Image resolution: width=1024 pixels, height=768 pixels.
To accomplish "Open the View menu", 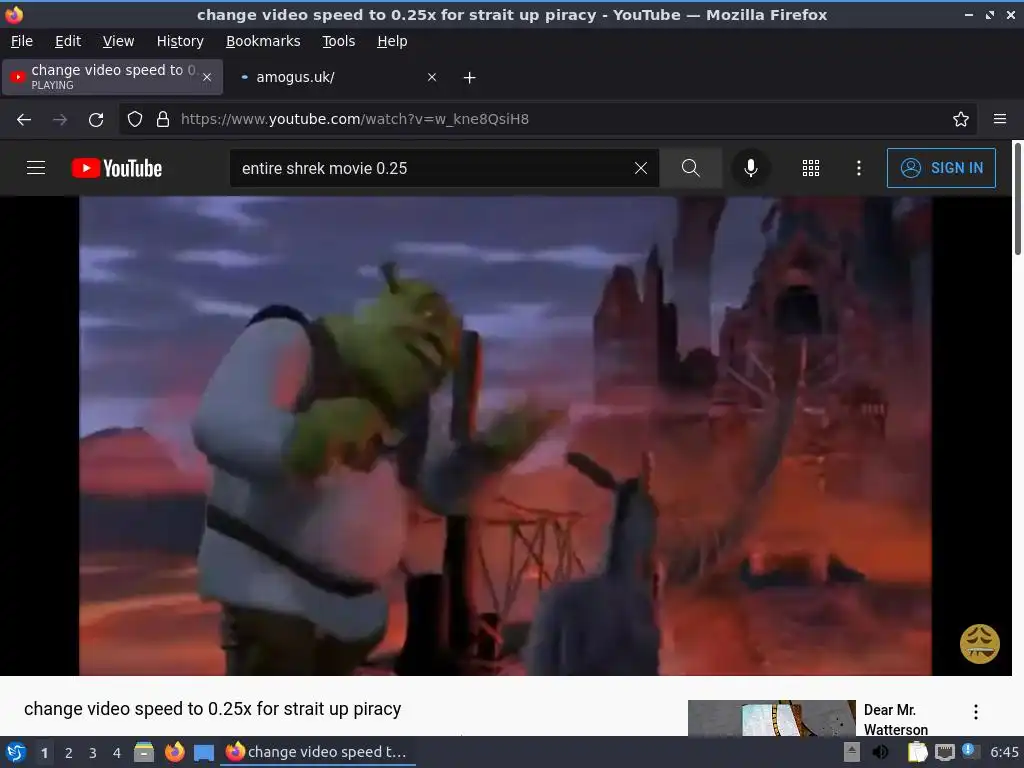I will click(x=118, y=41).
